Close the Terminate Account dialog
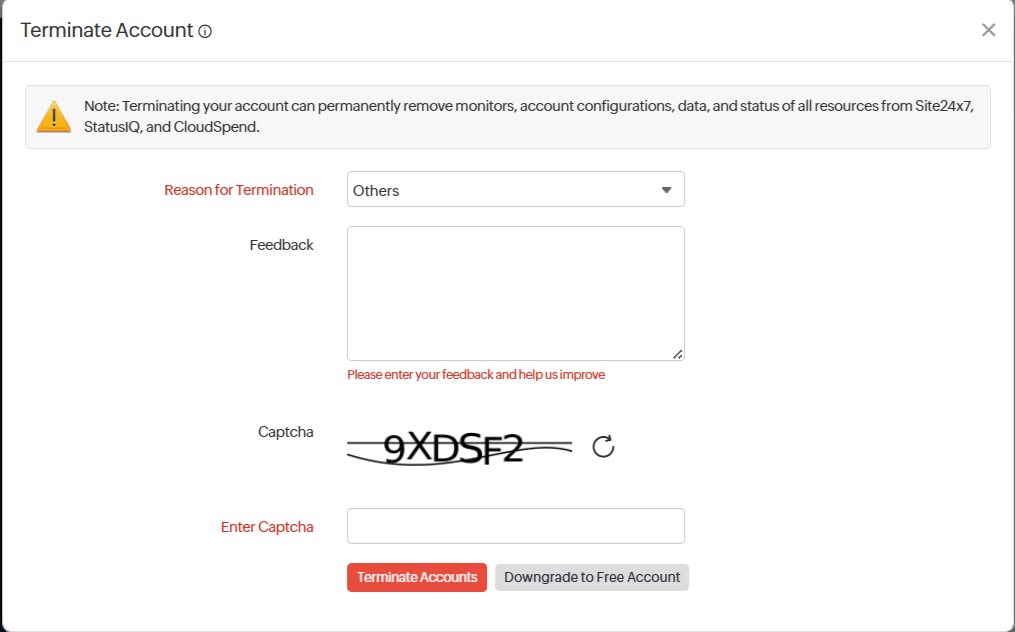 pos(988,30)
